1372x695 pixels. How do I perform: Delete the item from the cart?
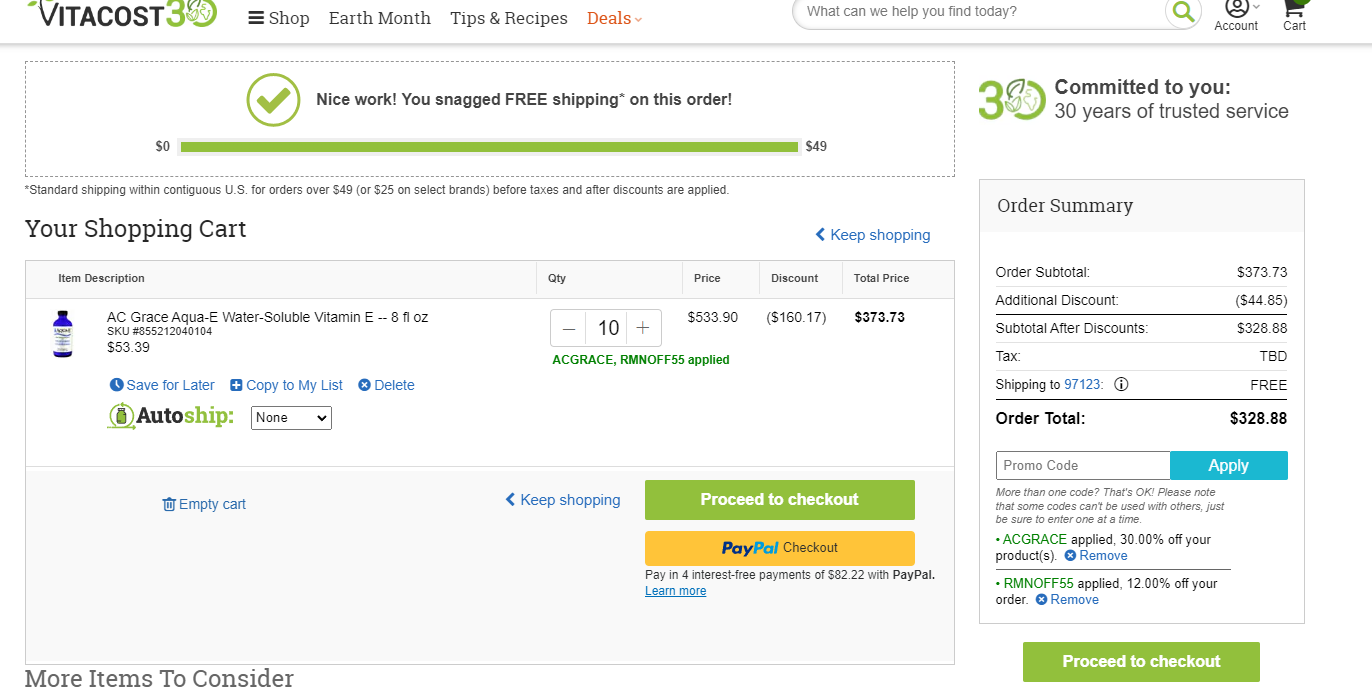[386, 385]
